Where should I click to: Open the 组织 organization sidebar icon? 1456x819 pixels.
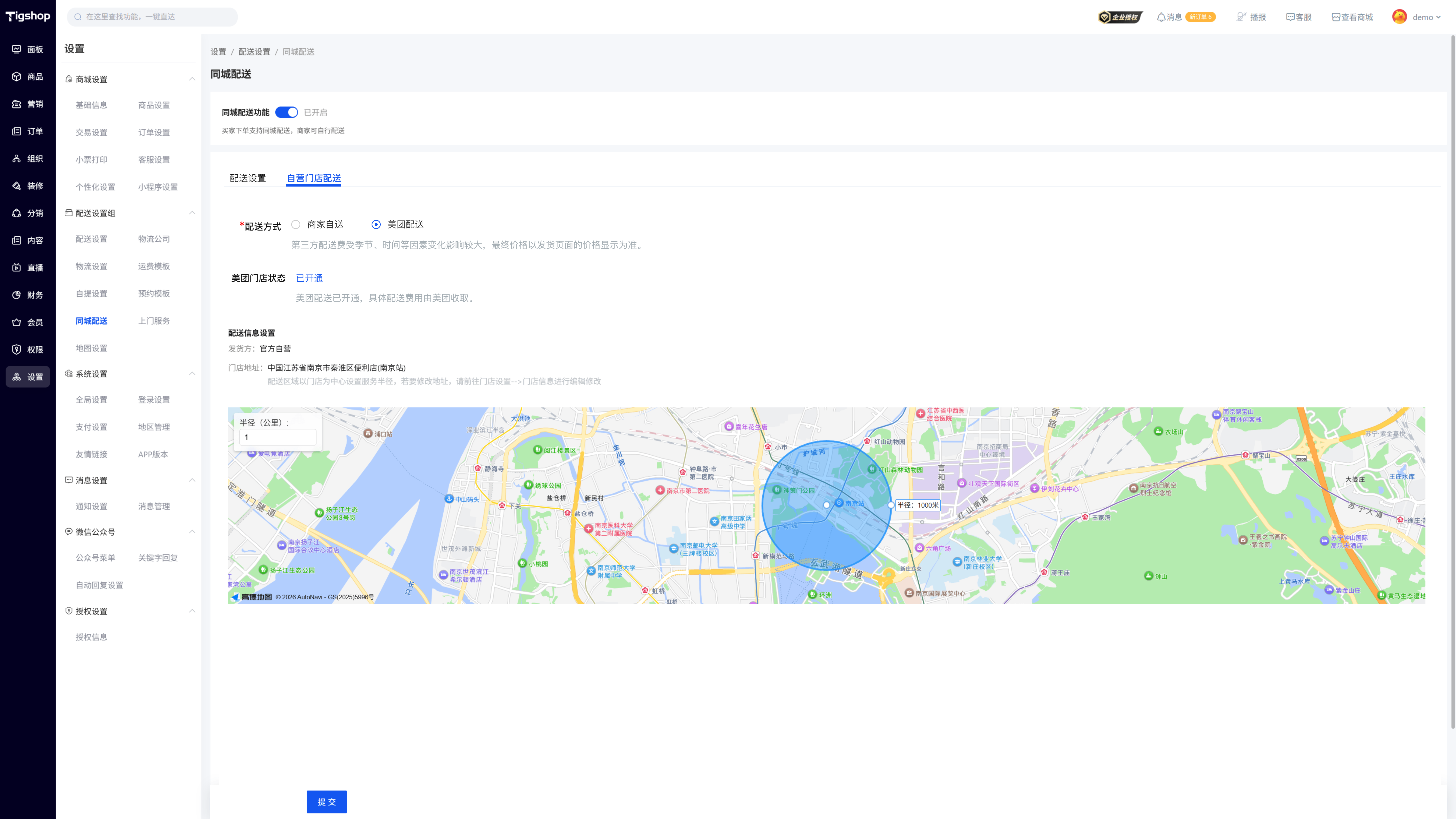pyautogui.click(x=16, y=158)
